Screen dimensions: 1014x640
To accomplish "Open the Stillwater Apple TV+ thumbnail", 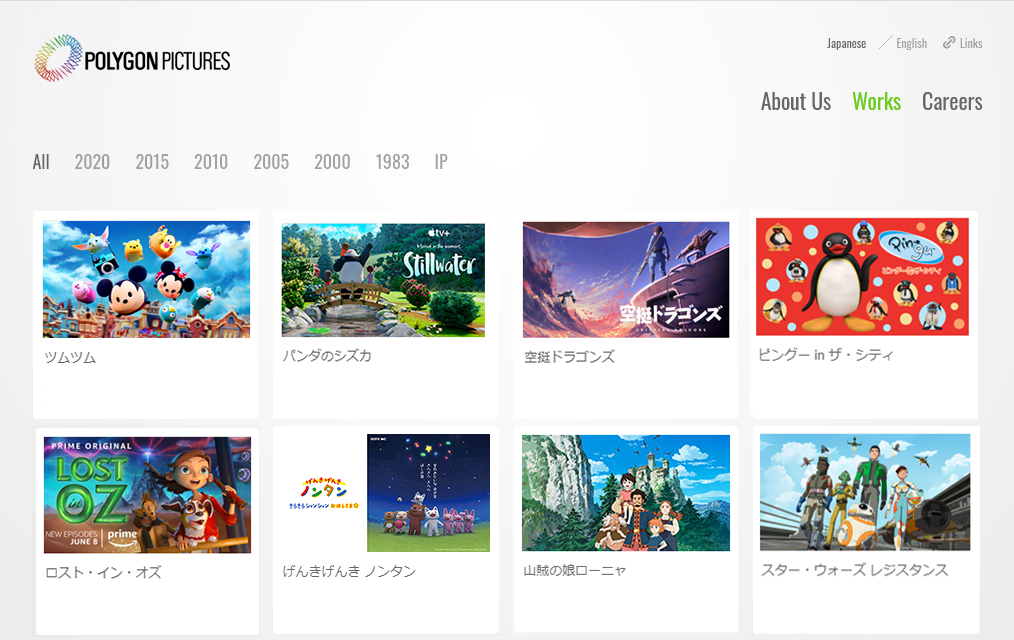I will click(x=383, y=280).
